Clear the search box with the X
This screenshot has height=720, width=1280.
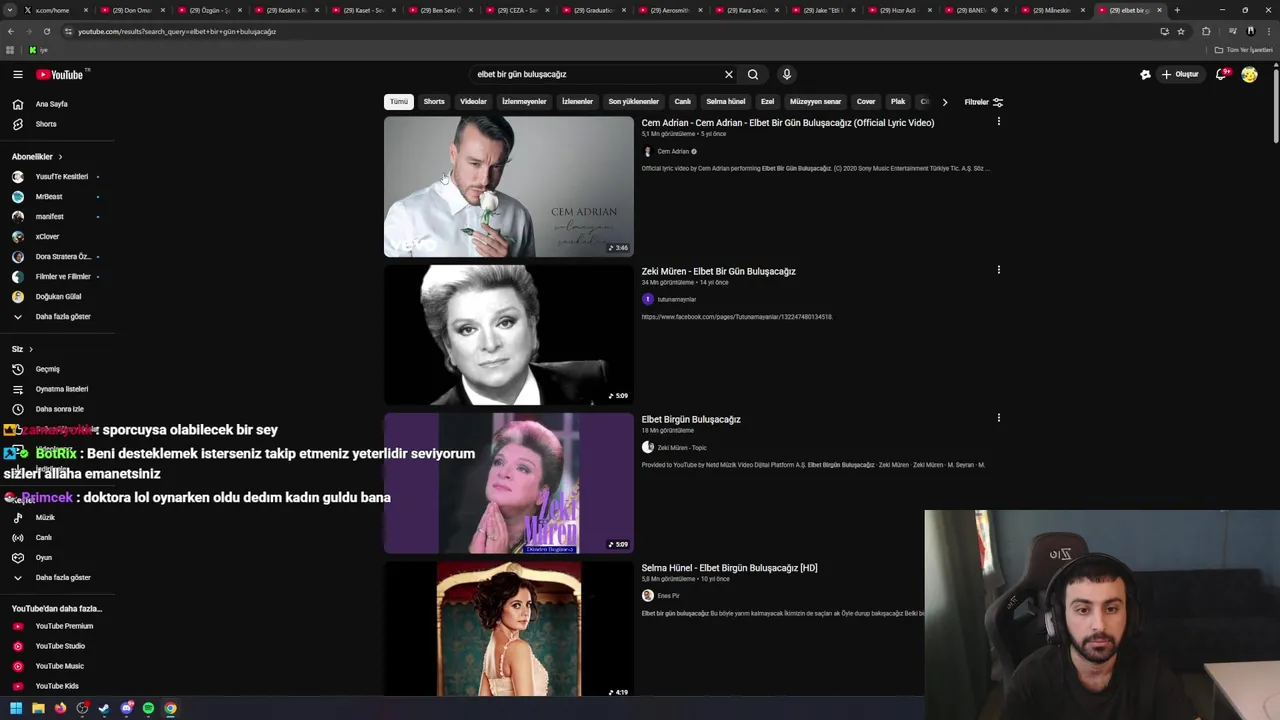tap(729, 74)
